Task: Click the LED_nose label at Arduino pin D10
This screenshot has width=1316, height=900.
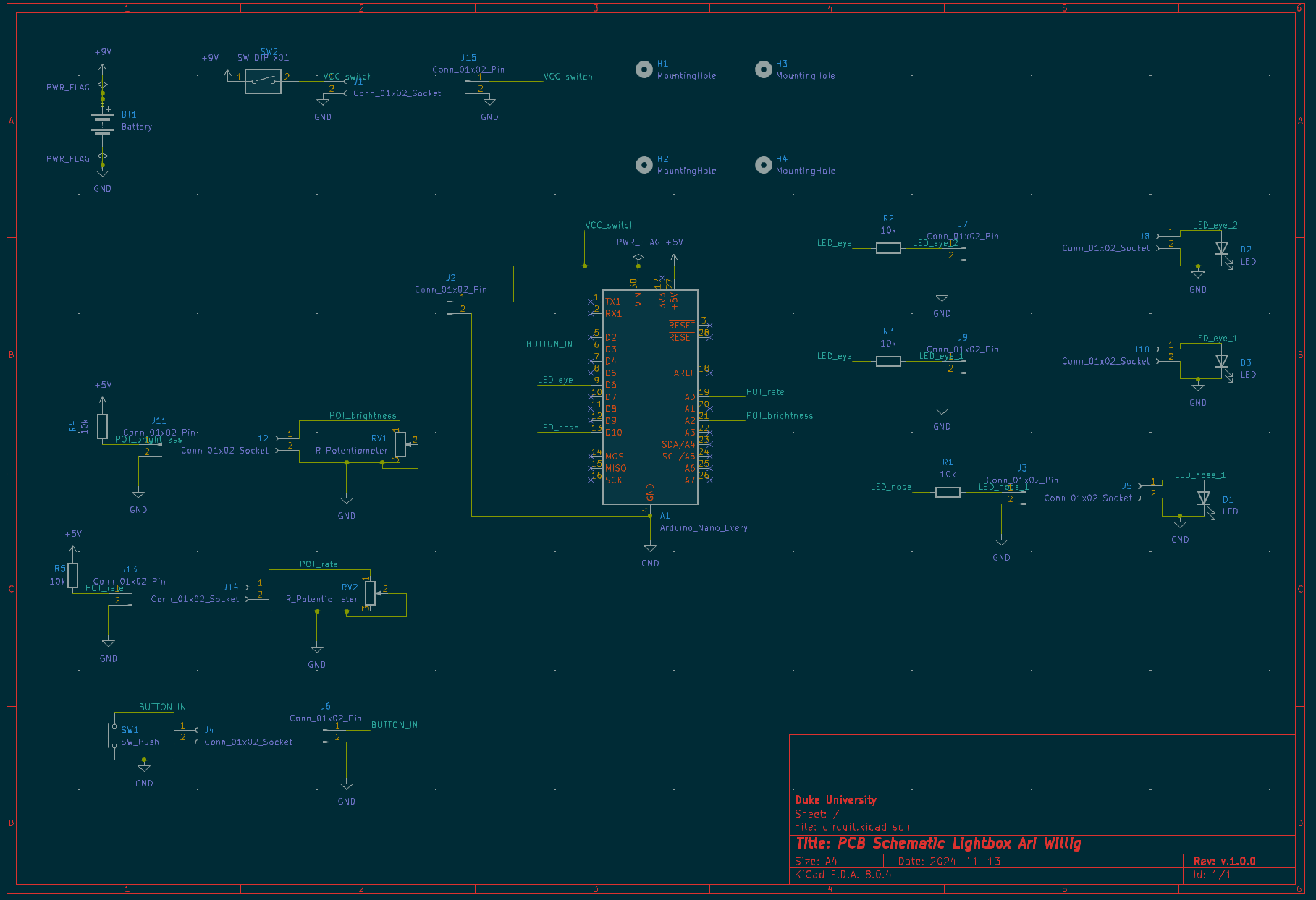Action: pyautogui.click(x=558, y=428)
